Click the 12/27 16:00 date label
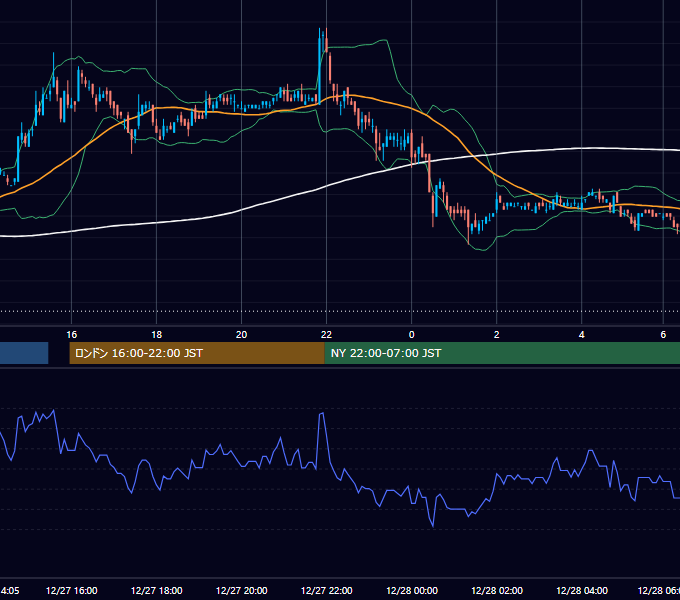This screenshot has width=680, height=600. click(x=72, y=590)
